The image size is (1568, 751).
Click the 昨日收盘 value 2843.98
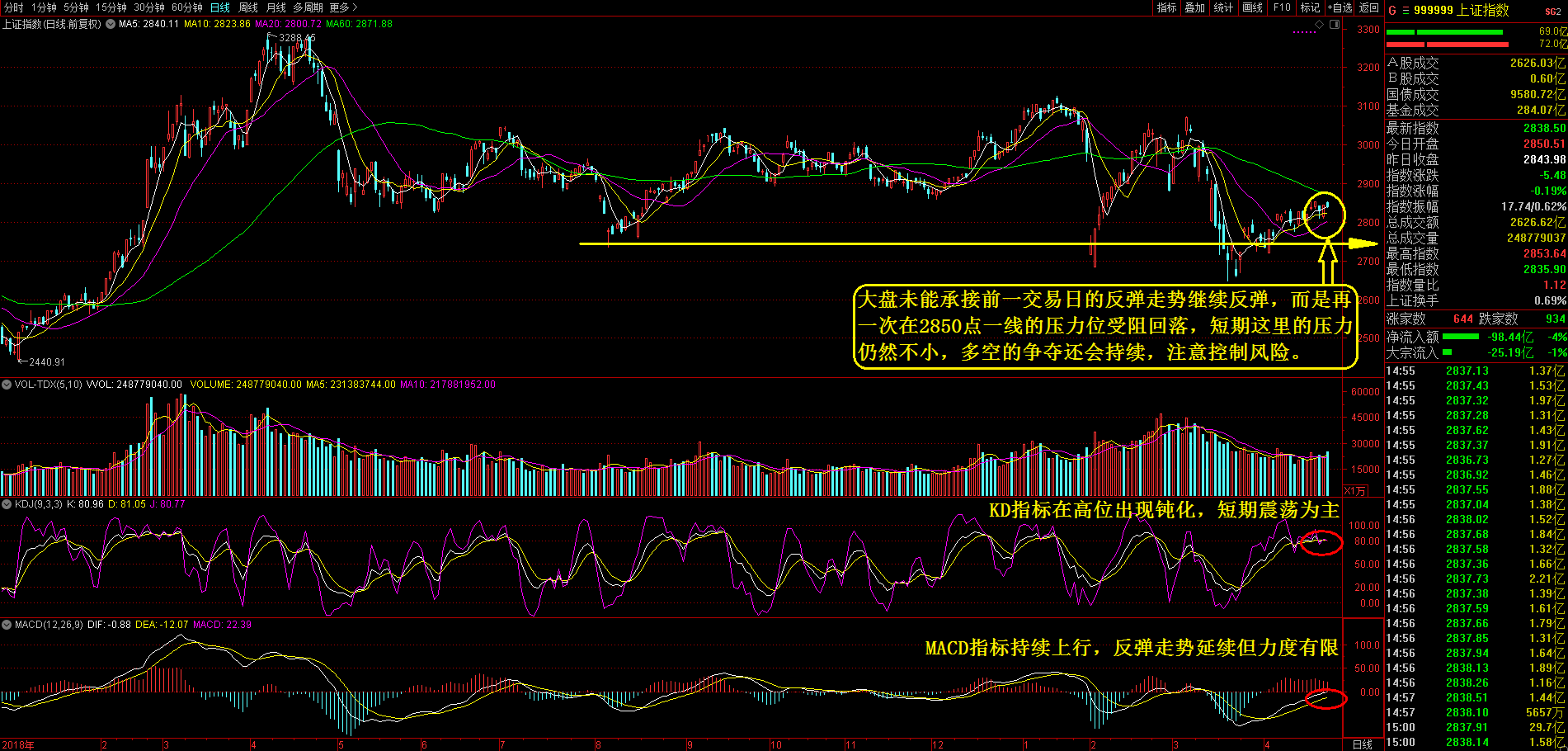click(x=1544, y=159)
